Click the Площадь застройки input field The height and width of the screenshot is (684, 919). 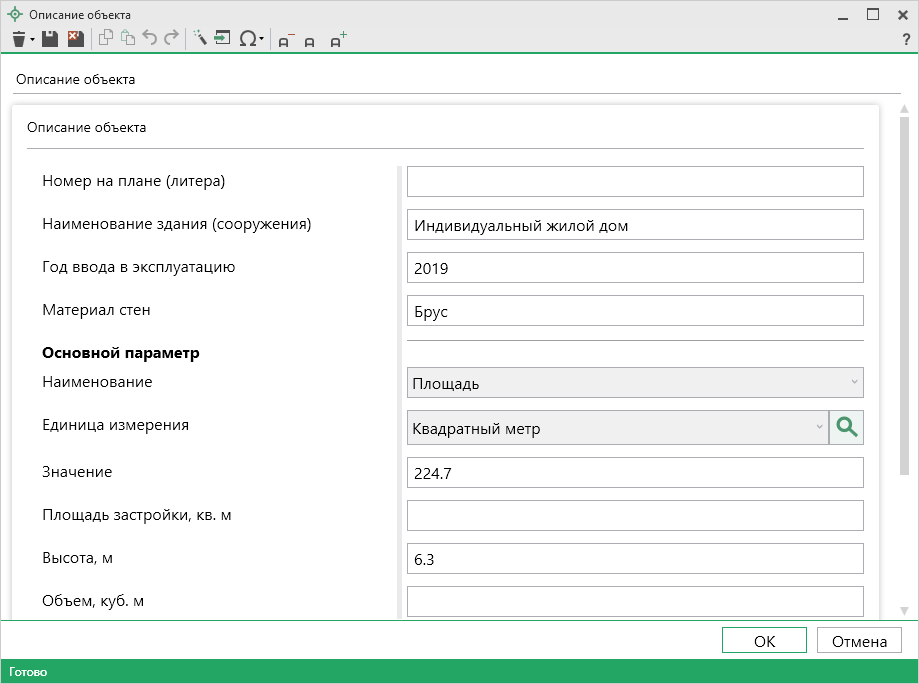point(635,515)
